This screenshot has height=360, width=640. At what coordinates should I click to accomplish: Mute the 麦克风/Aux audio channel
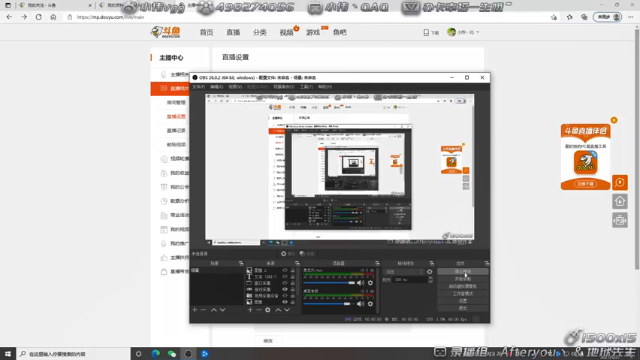[x=360, y=283]
